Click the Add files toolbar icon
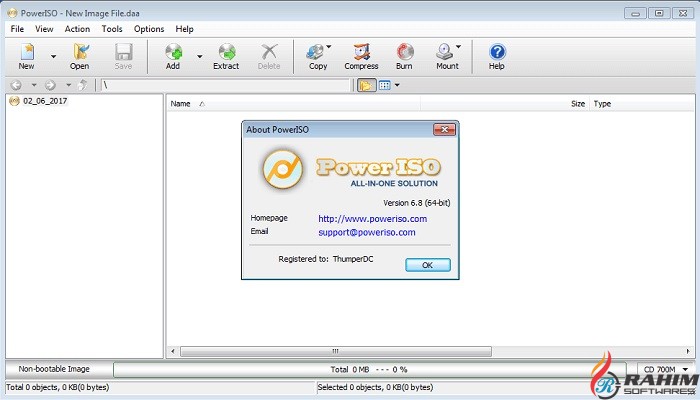Viewport: 700px width, 400px height. click(x=173, y=57)
